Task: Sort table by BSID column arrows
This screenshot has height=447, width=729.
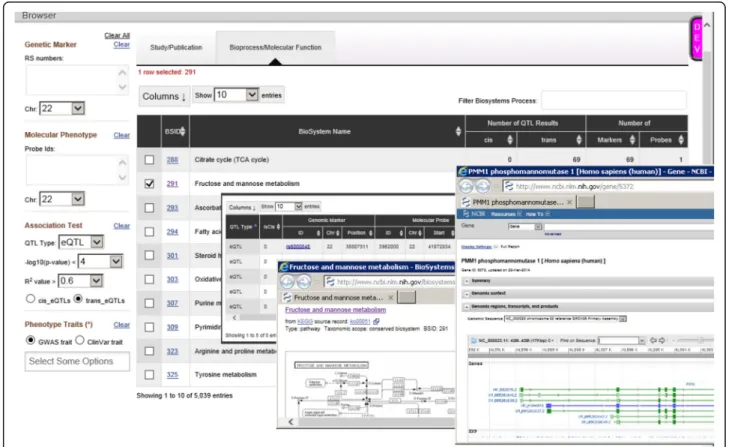Action: coord(183,132)
